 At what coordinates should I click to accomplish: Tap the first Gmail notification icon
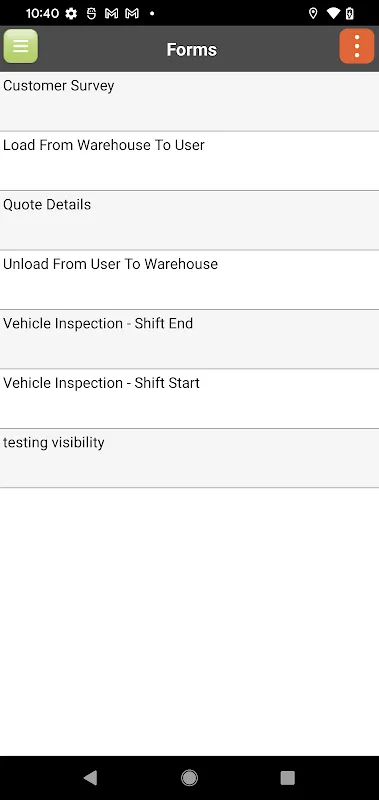click(x=111, y=14)
